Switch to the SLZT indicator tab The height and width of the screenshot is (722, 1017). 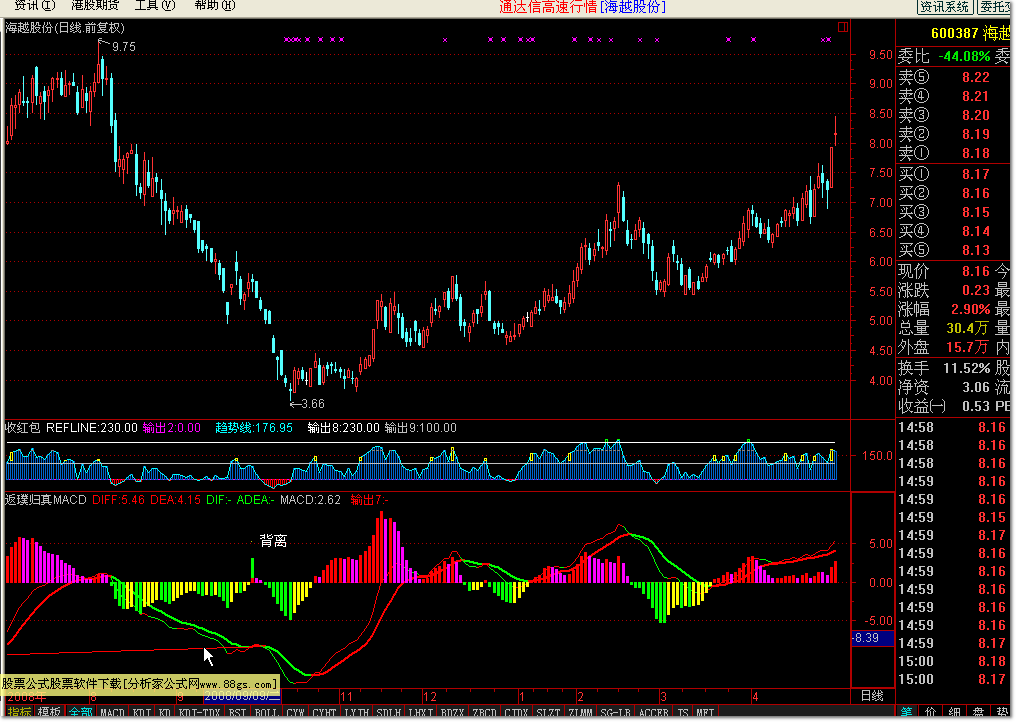click(547, 712)
